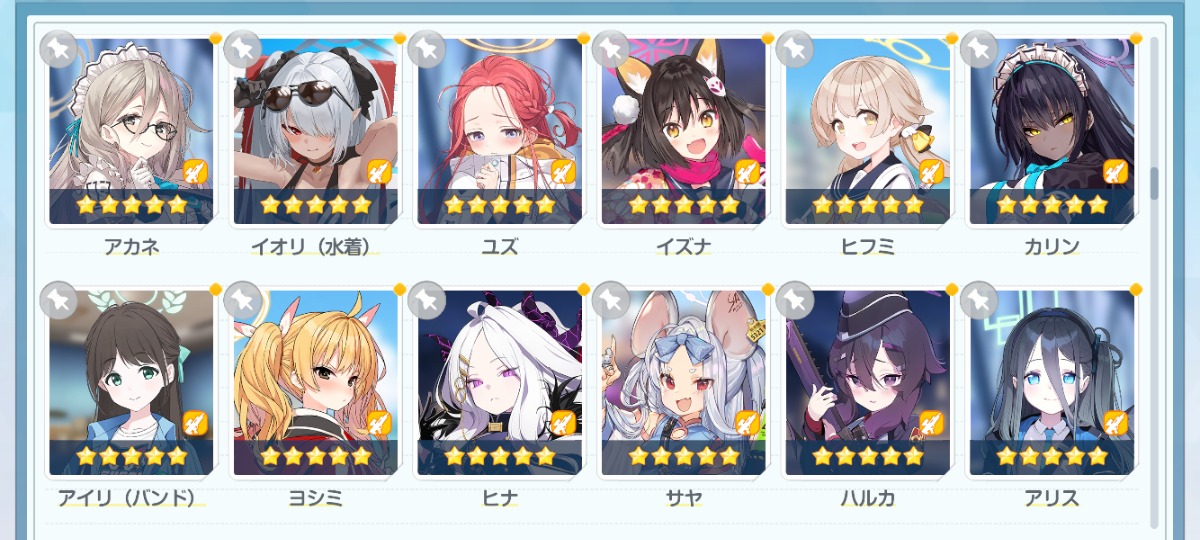The width and height of the screenshot is (1200, 540).
Task: Click the ヨシミ name label
Action: pyautogui.click(x=315, y=498)
